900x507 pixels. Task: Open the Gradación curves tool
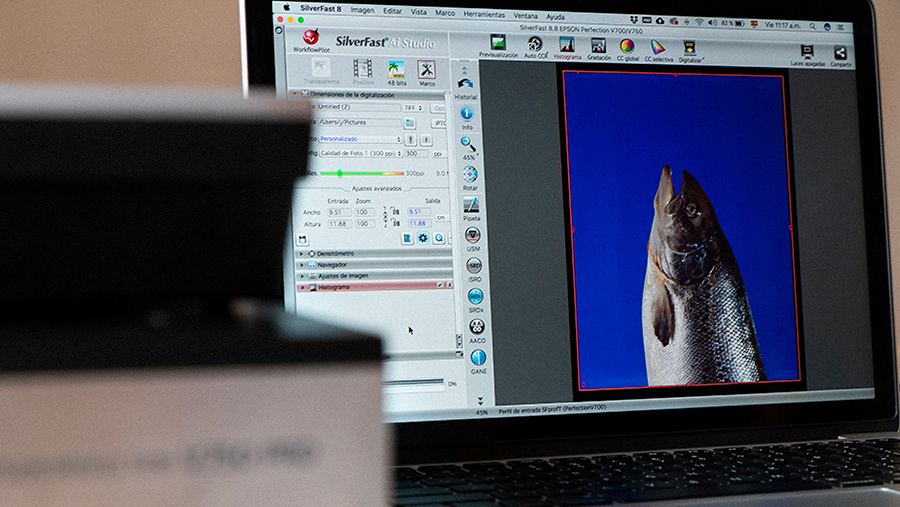pyautogui.click(x=598, y=46)
